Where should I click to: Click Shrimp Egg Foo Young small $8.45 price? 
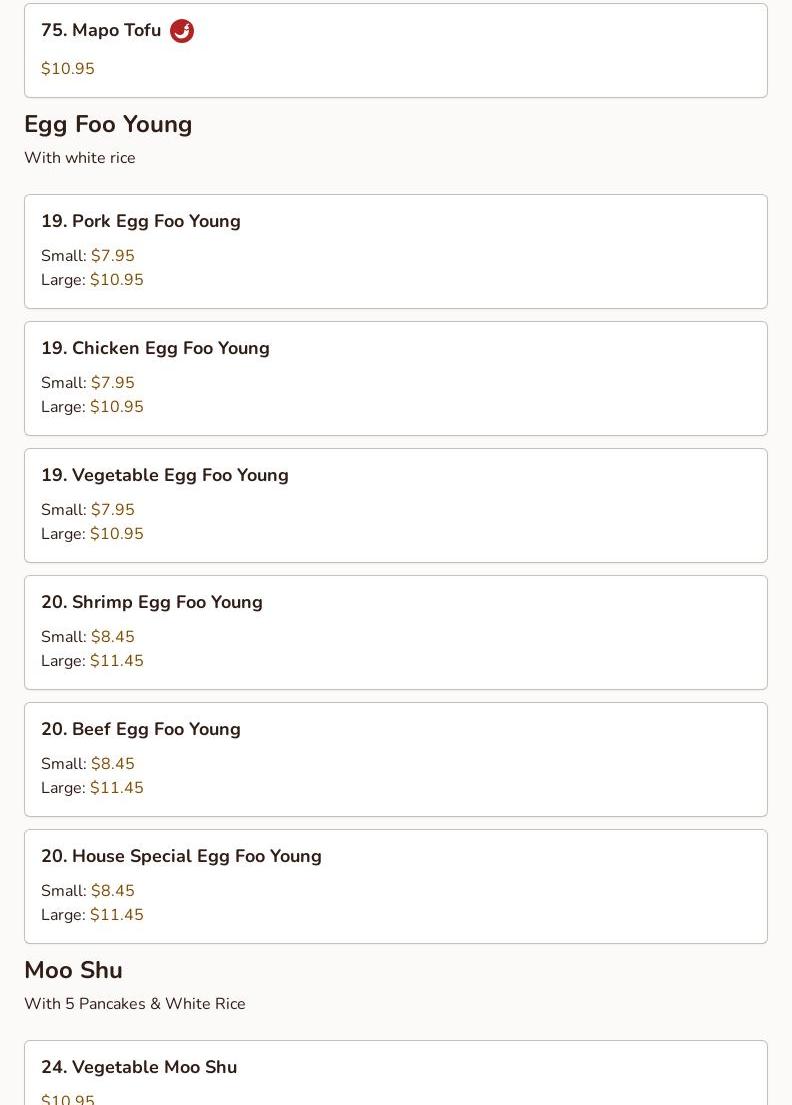point(113,637)
